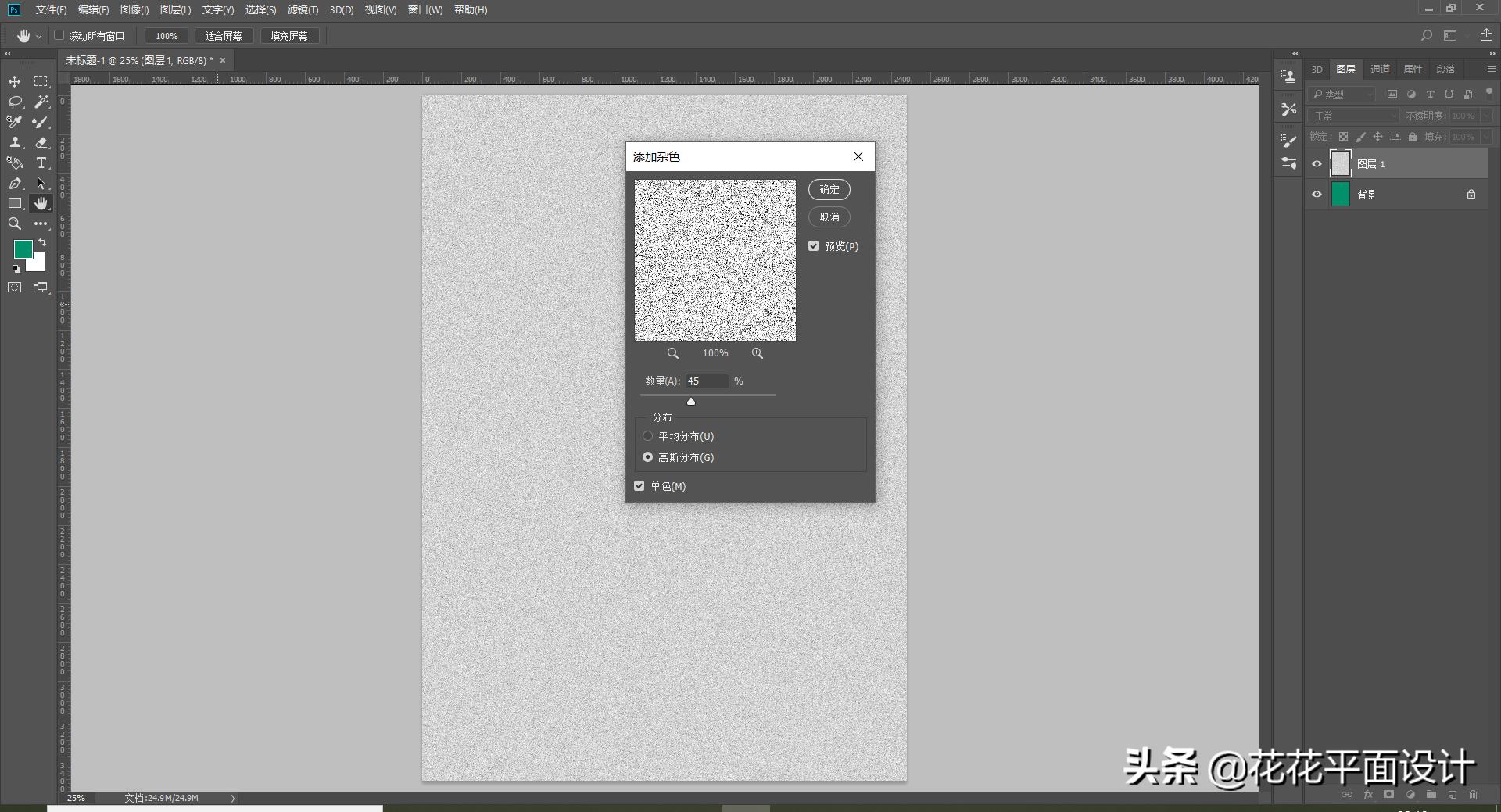Open the Clone Source collapsed panel
Screen dimensions: 1501x812
coord(1288,76)
